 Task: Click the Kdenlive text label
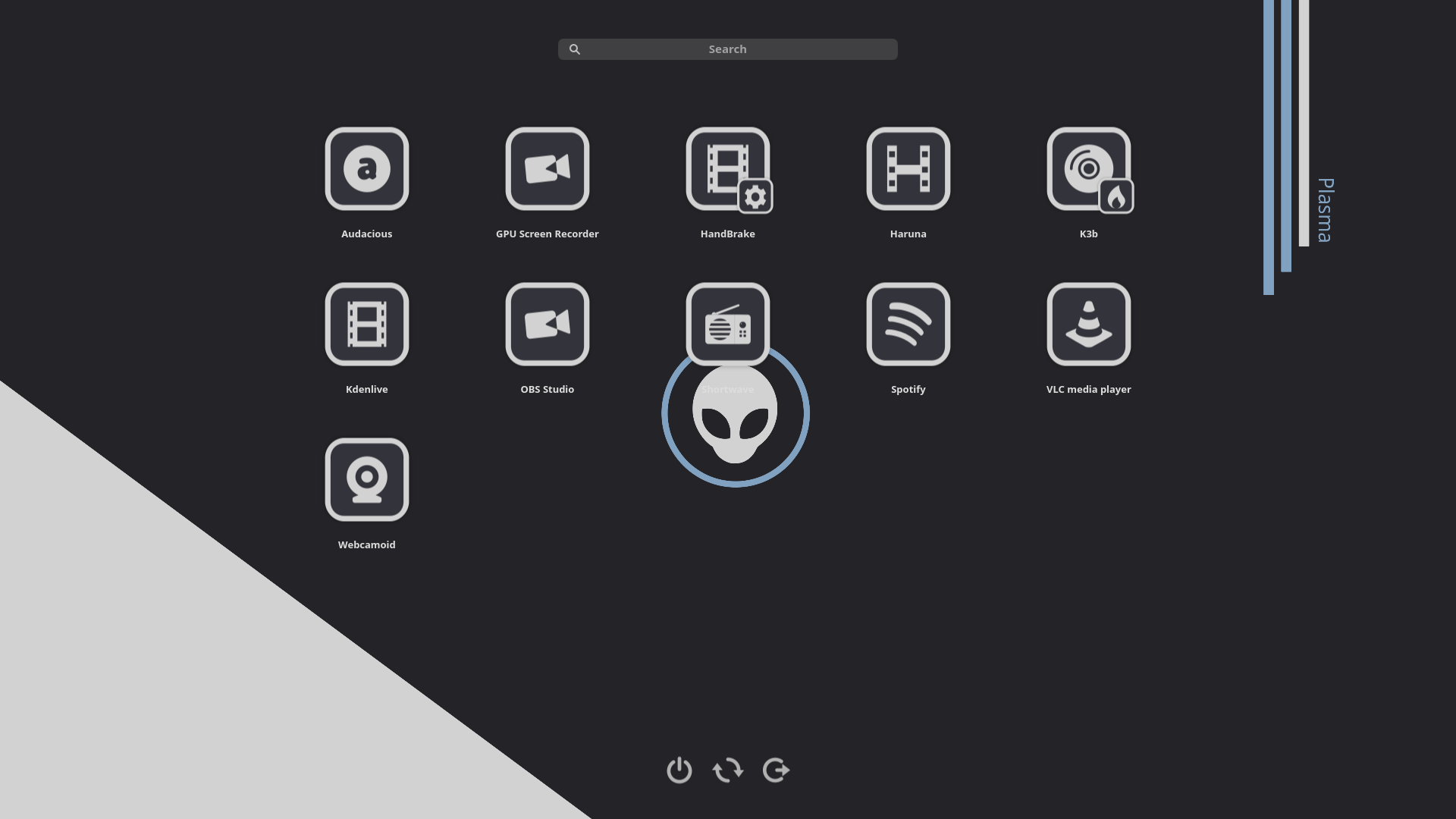click(x=366, y=389)
